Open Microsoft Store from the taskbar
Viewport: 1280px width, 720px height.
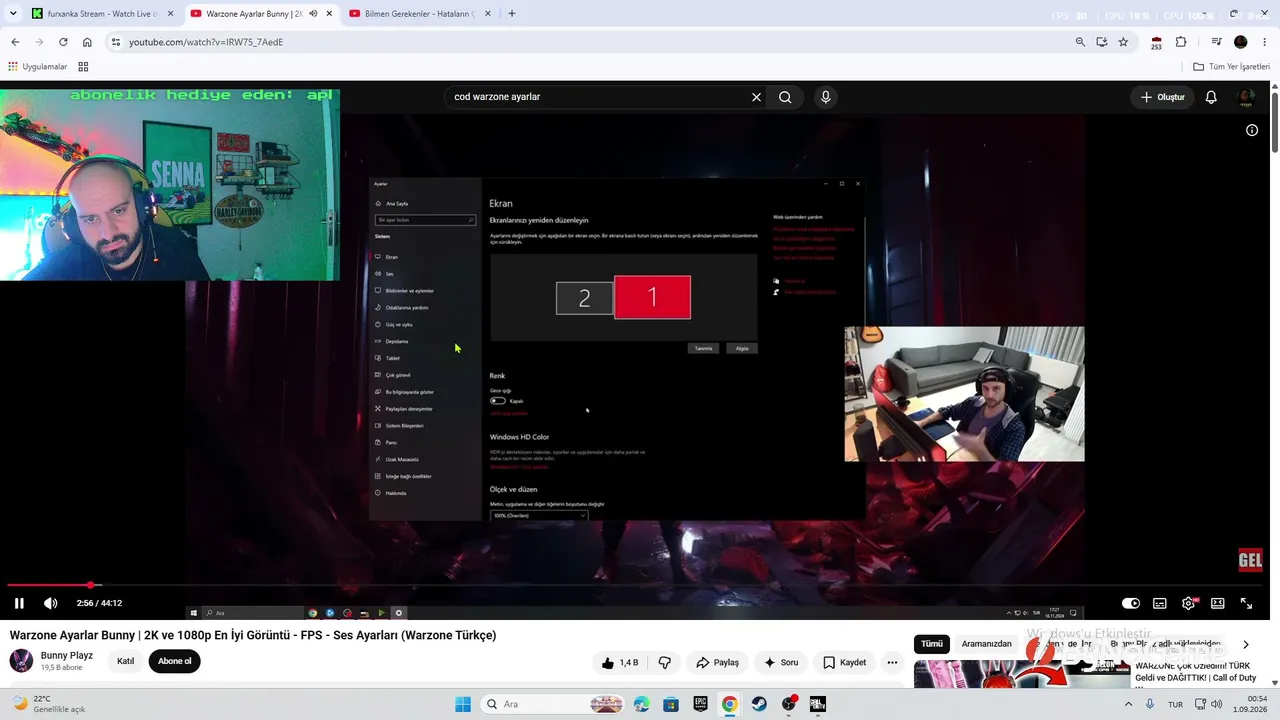point(671,704)
